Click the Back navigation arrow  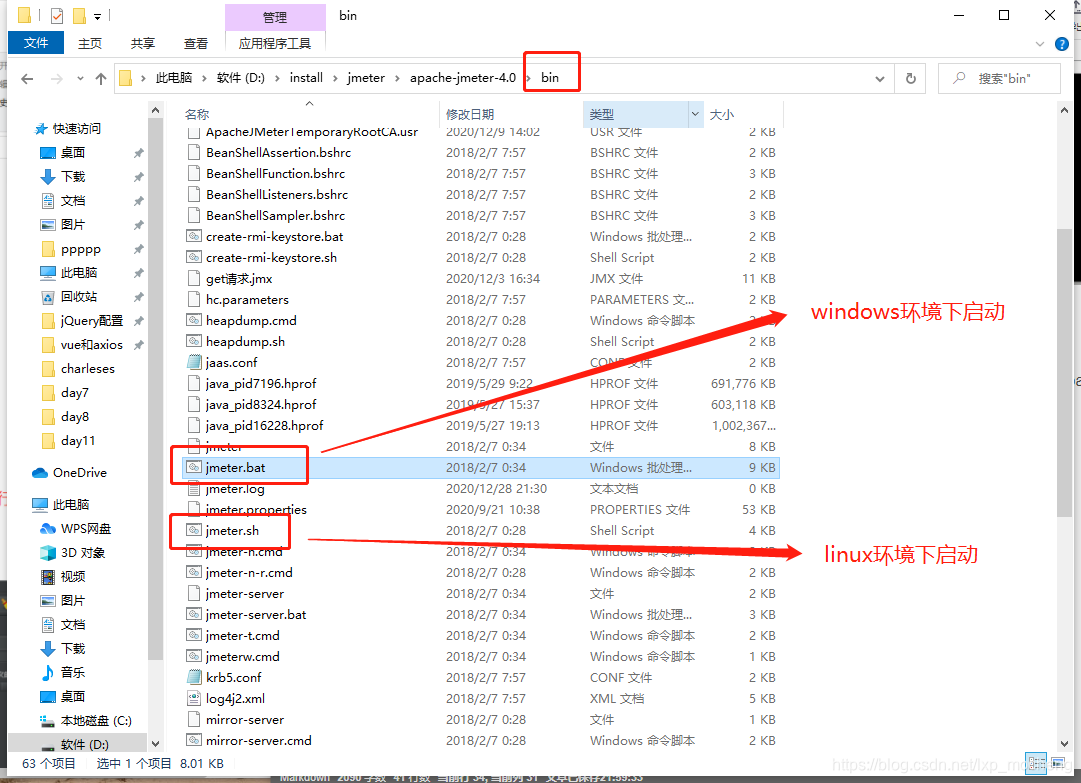click(x=27, y=79)
